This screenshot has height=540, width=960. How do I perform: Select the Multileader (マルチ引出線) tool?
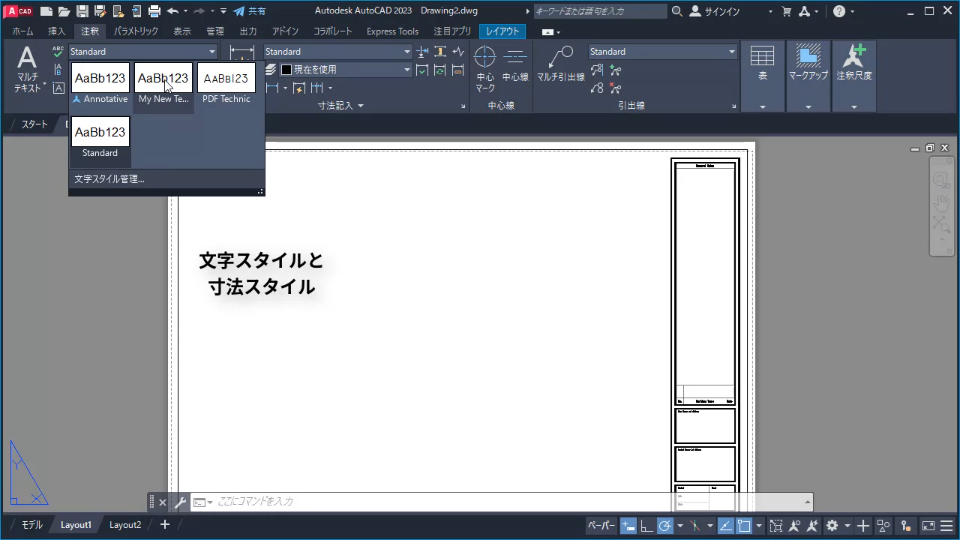[560, 64]
